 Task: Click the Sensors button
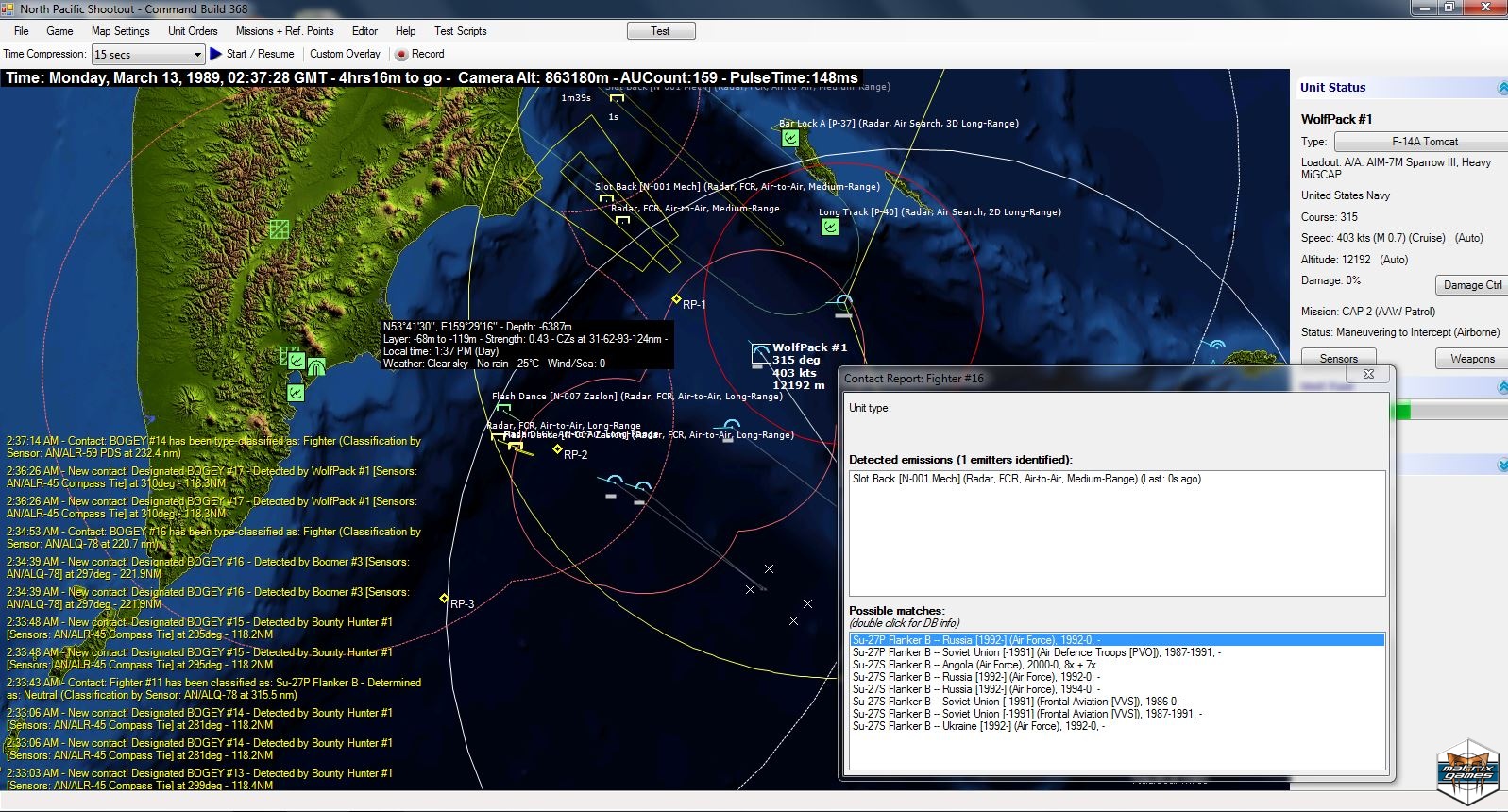[x=1338, y=359]
